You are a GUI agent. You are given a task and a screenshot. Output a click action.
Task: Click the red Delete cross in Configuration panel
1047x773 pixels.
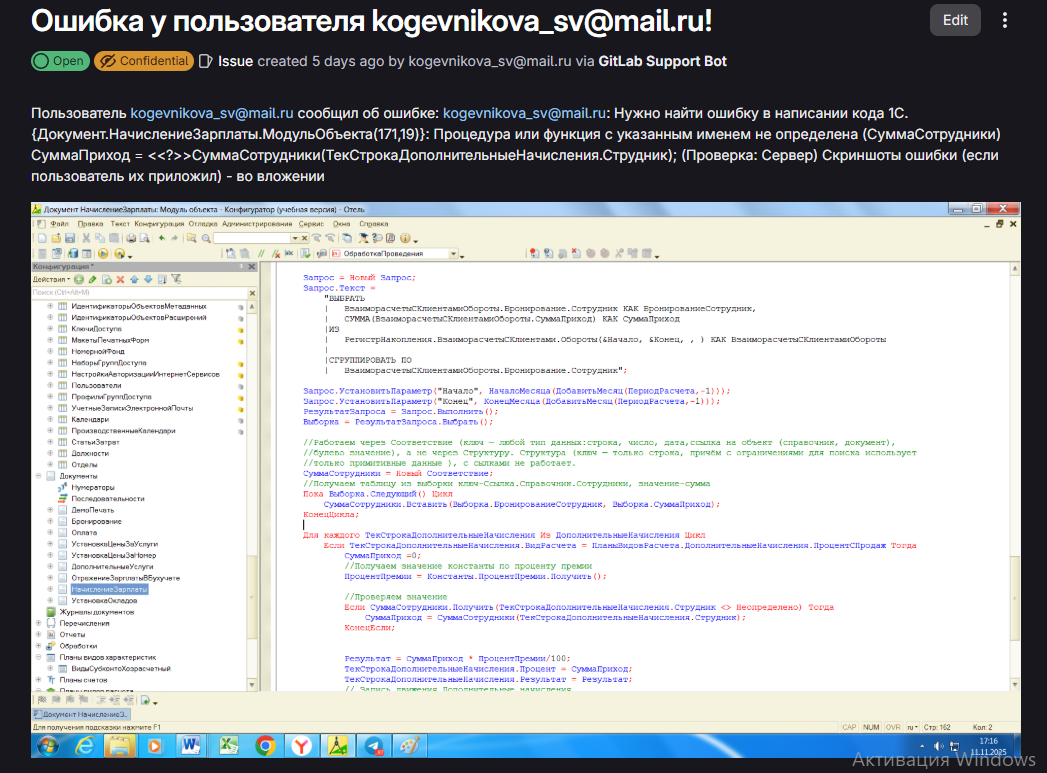point(120,279)
